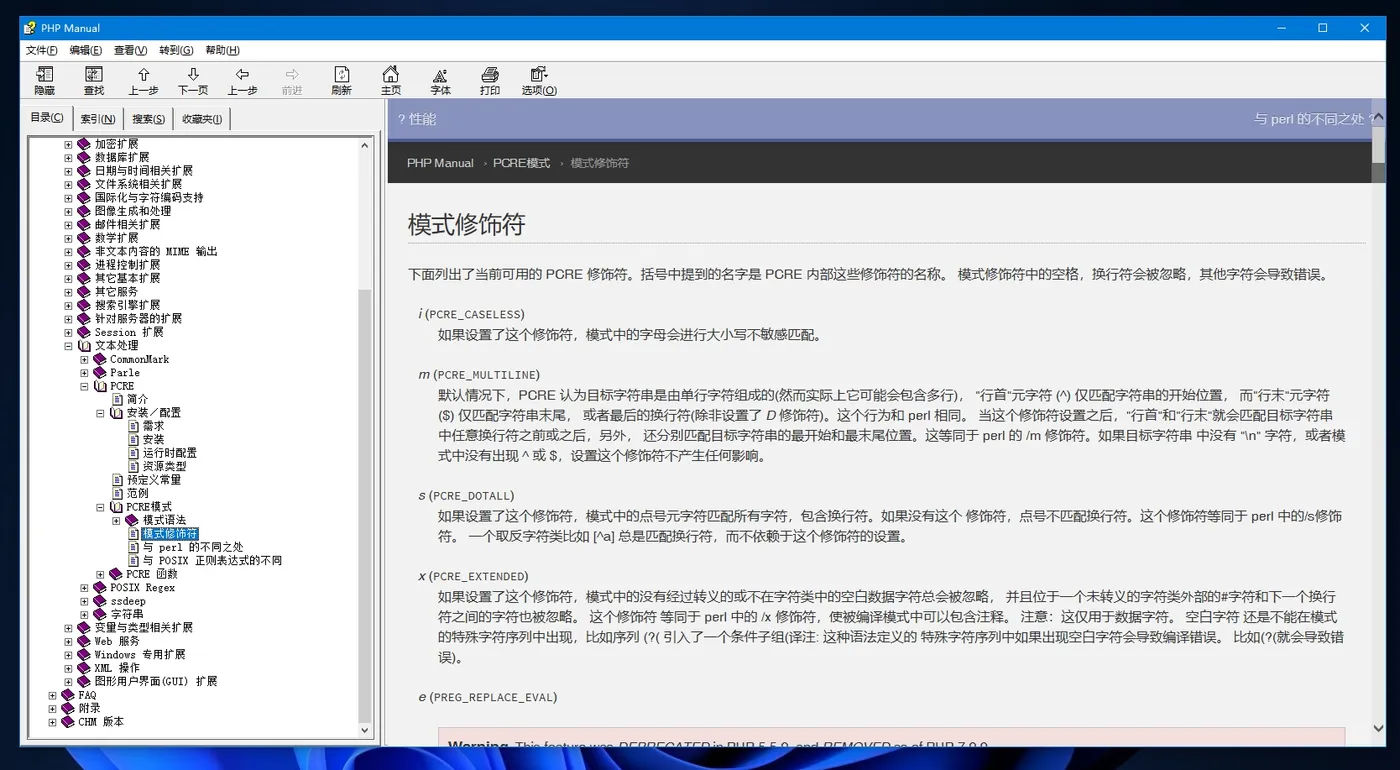The height and width of the screenshot is (770, 1400).
Task: Collapse the PCRE tree node
Action: point(84,386)
